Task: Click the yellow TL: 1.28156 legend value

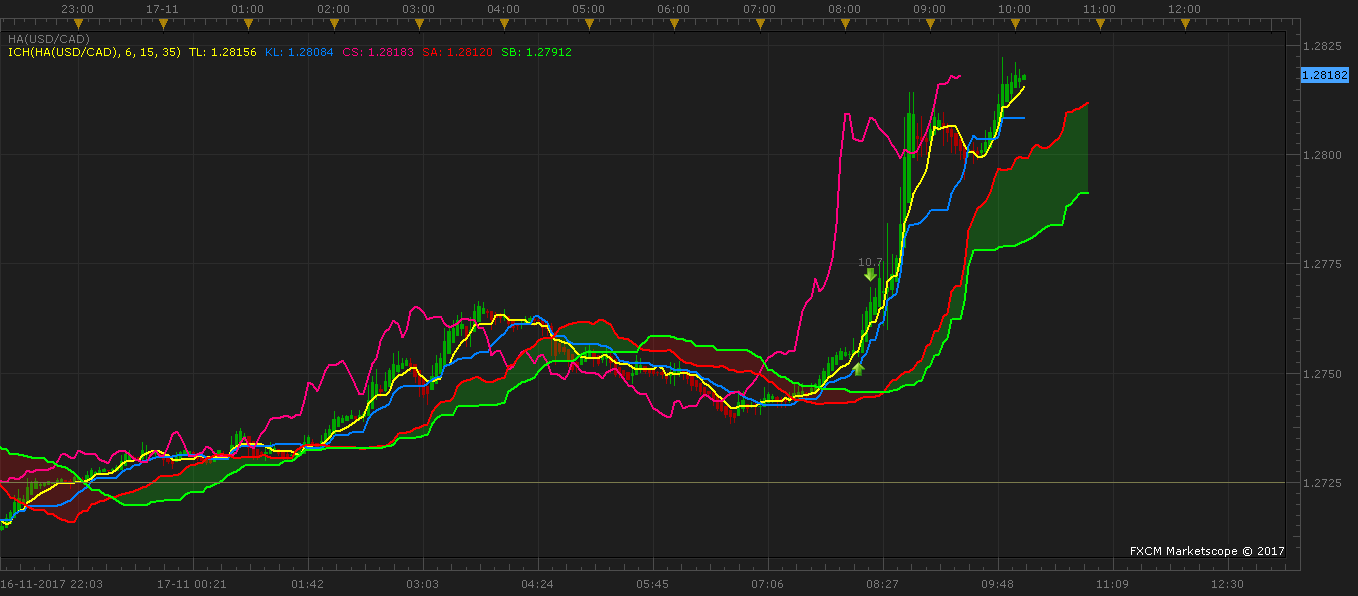Action: tap(222, 51)
